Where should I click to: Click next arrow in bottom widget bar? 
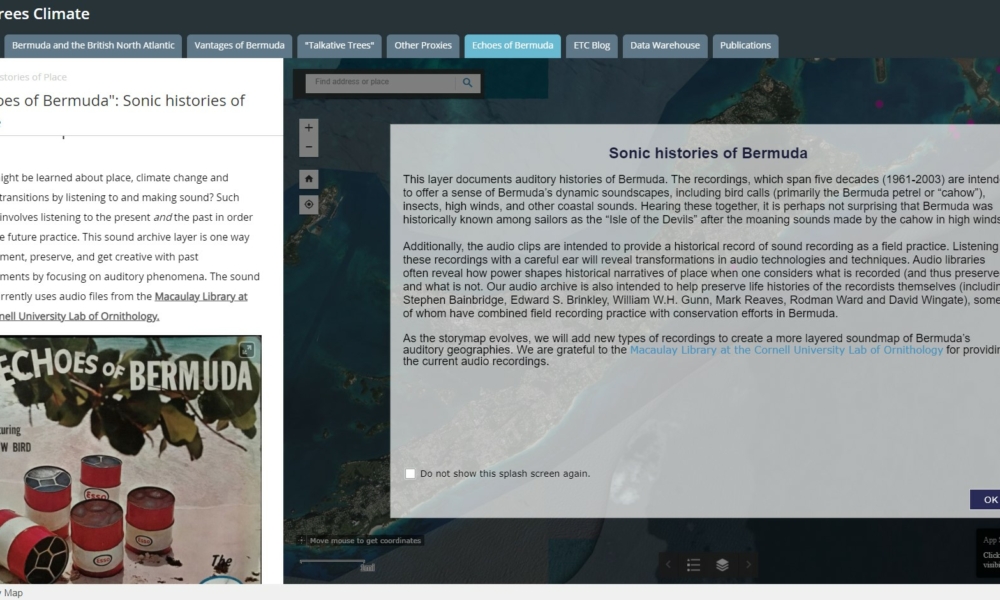point(748,565)
